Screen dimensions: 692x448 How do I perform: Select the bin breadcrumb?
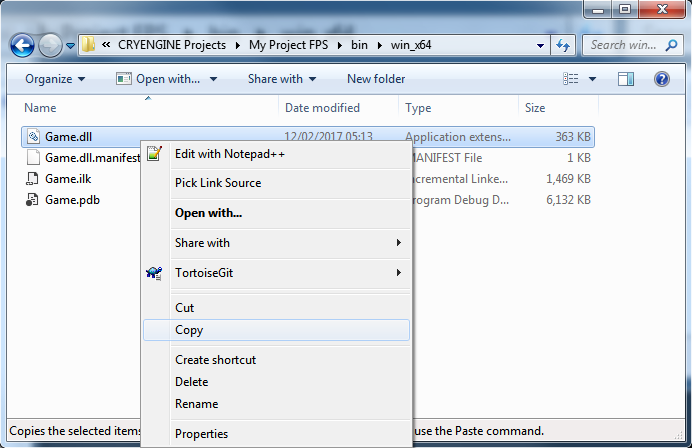(x=359, y=45)
